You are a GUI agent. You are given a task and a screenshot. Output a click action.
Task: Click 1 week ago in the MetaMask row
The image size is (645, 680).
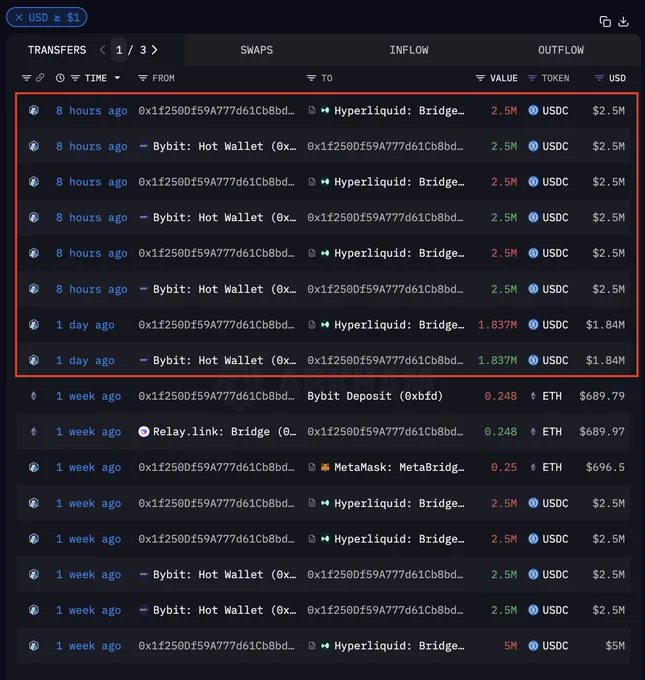pyautogui.click(x=88, y=467)
